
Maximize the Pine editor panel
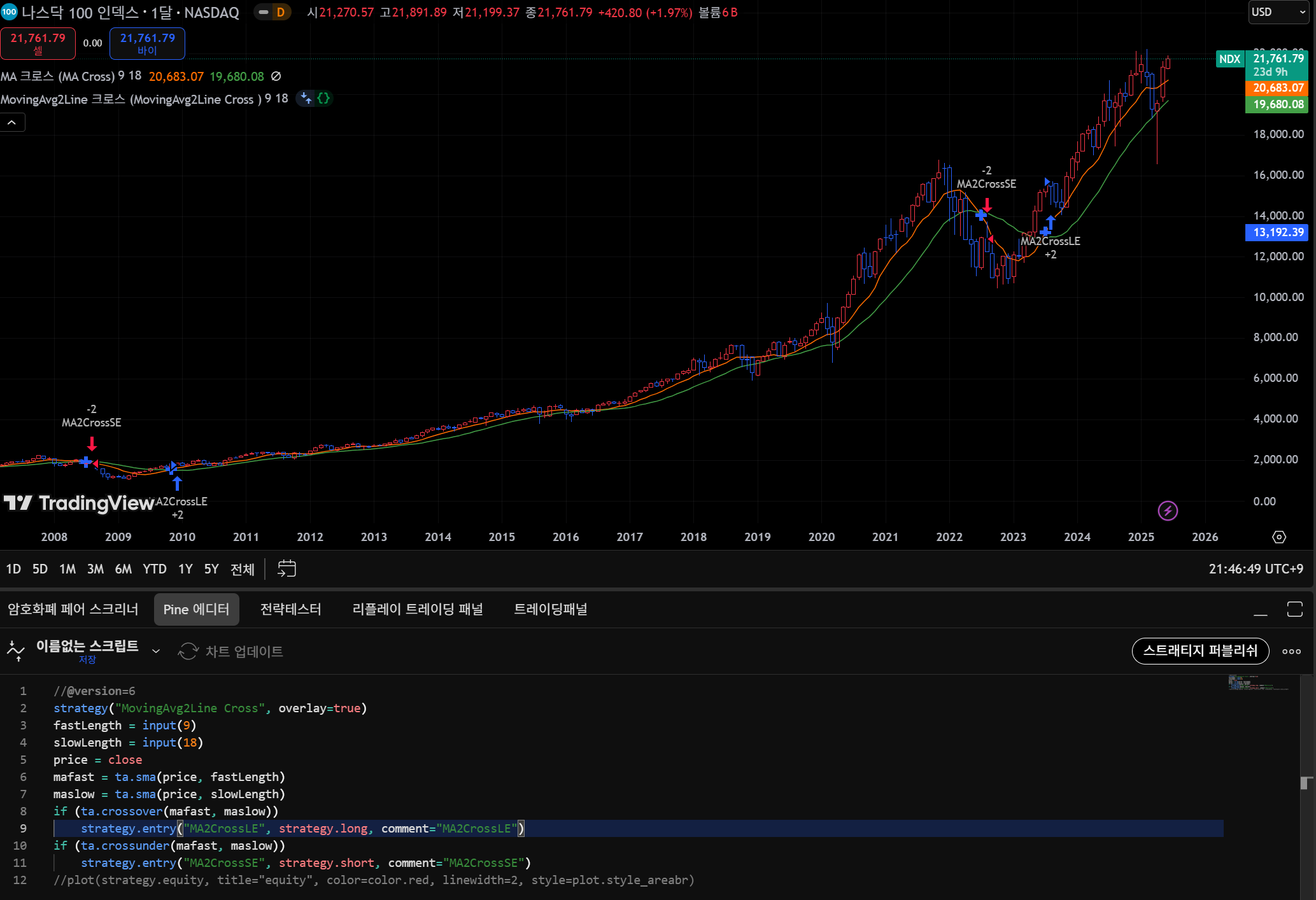click(x=1294, y=609)
